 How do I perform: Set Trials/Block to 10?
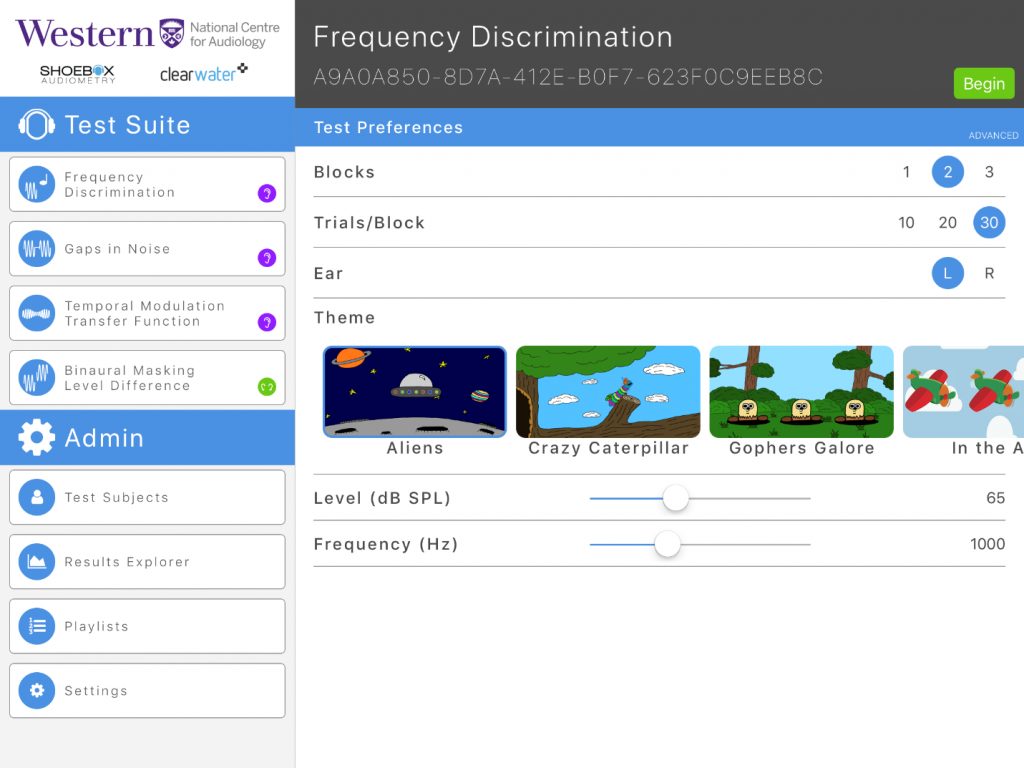click(x=906, y=223)
